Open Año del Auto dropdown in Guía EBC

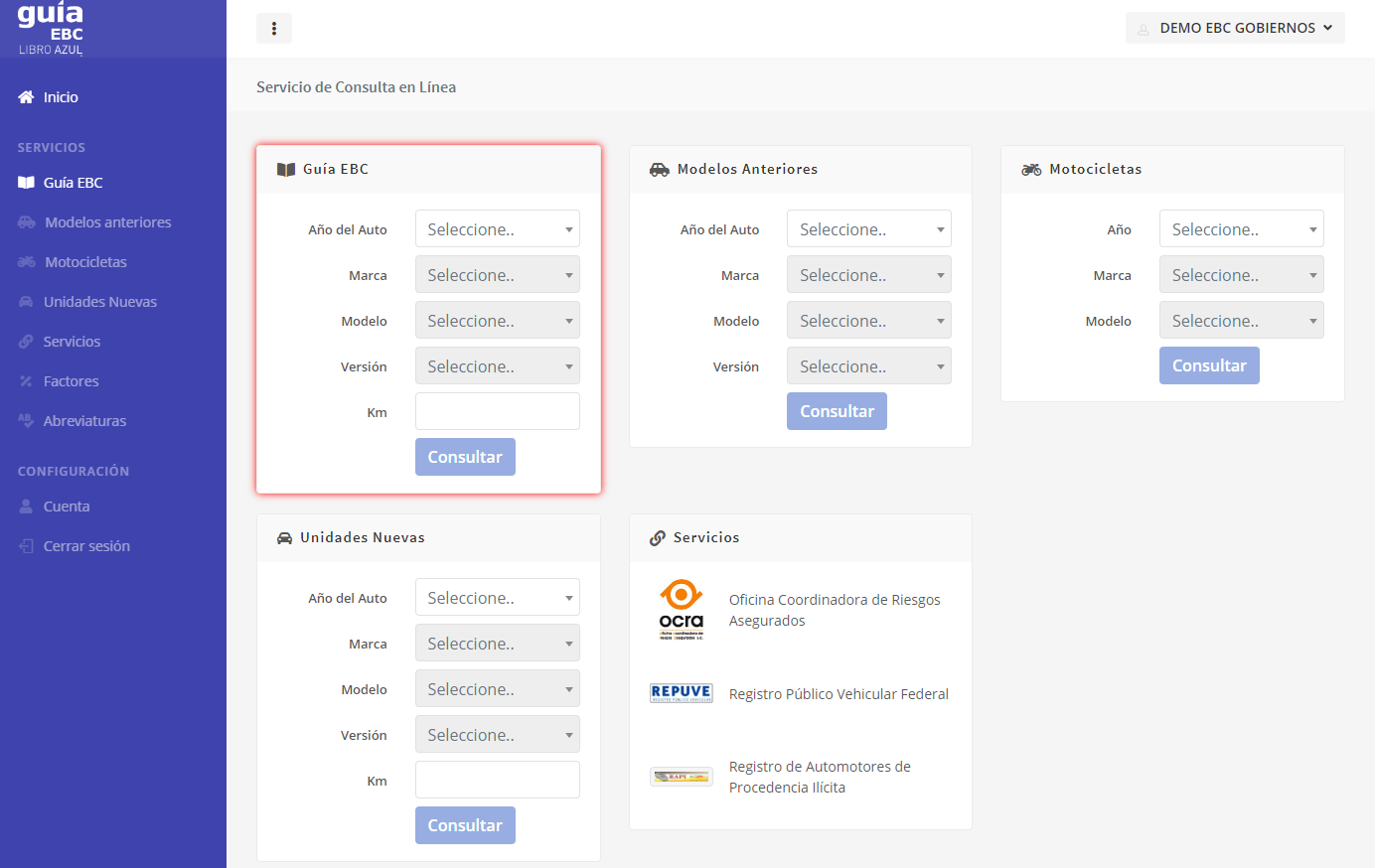[x=497, y=229]
